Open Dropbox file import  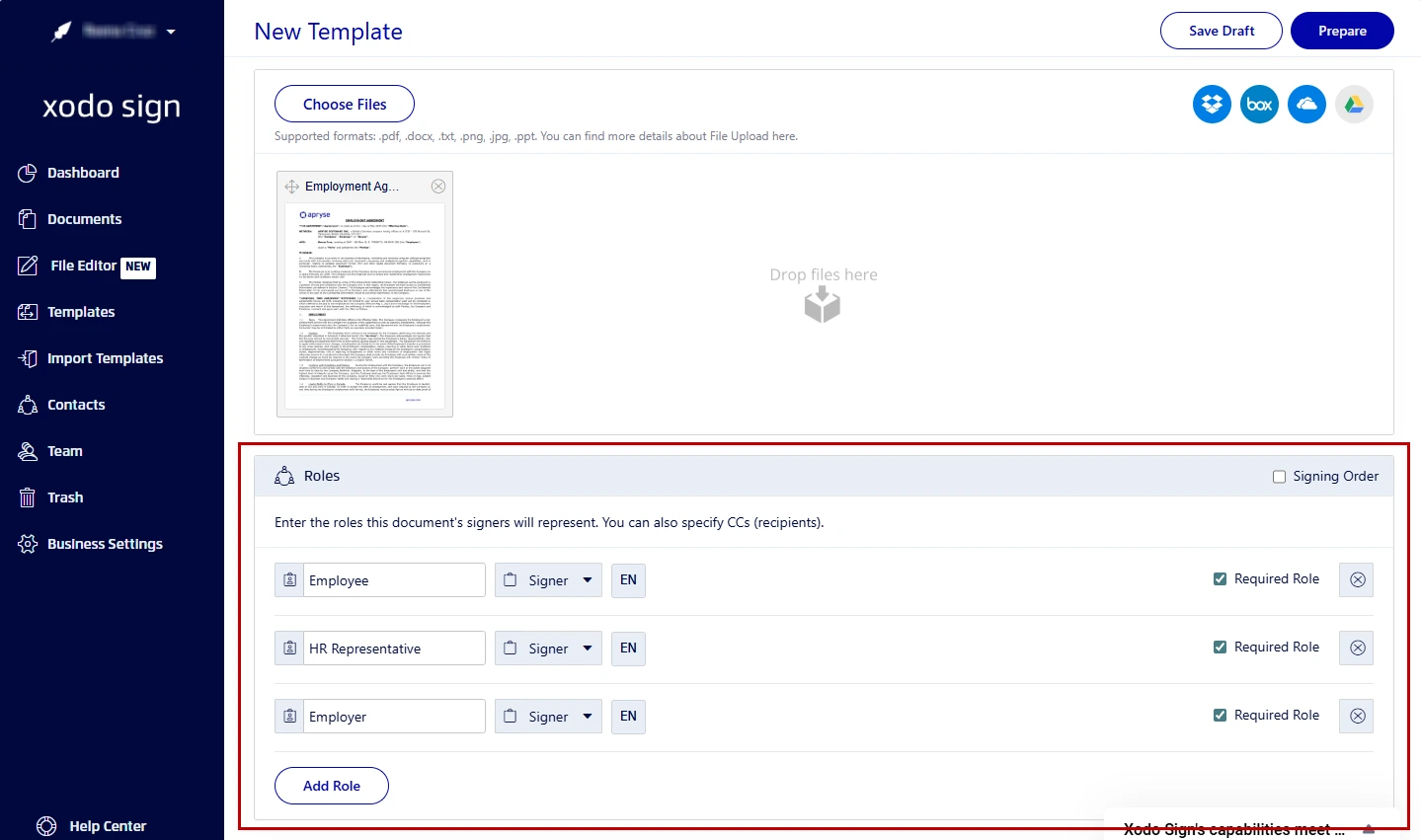tap(1212, 104)
